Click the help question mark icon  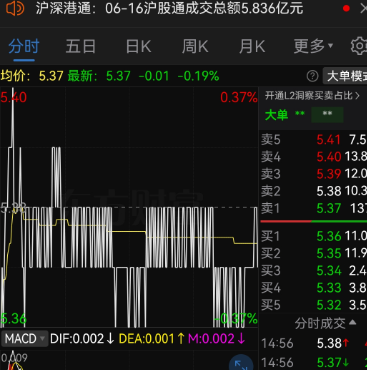[x=312, y=76]
